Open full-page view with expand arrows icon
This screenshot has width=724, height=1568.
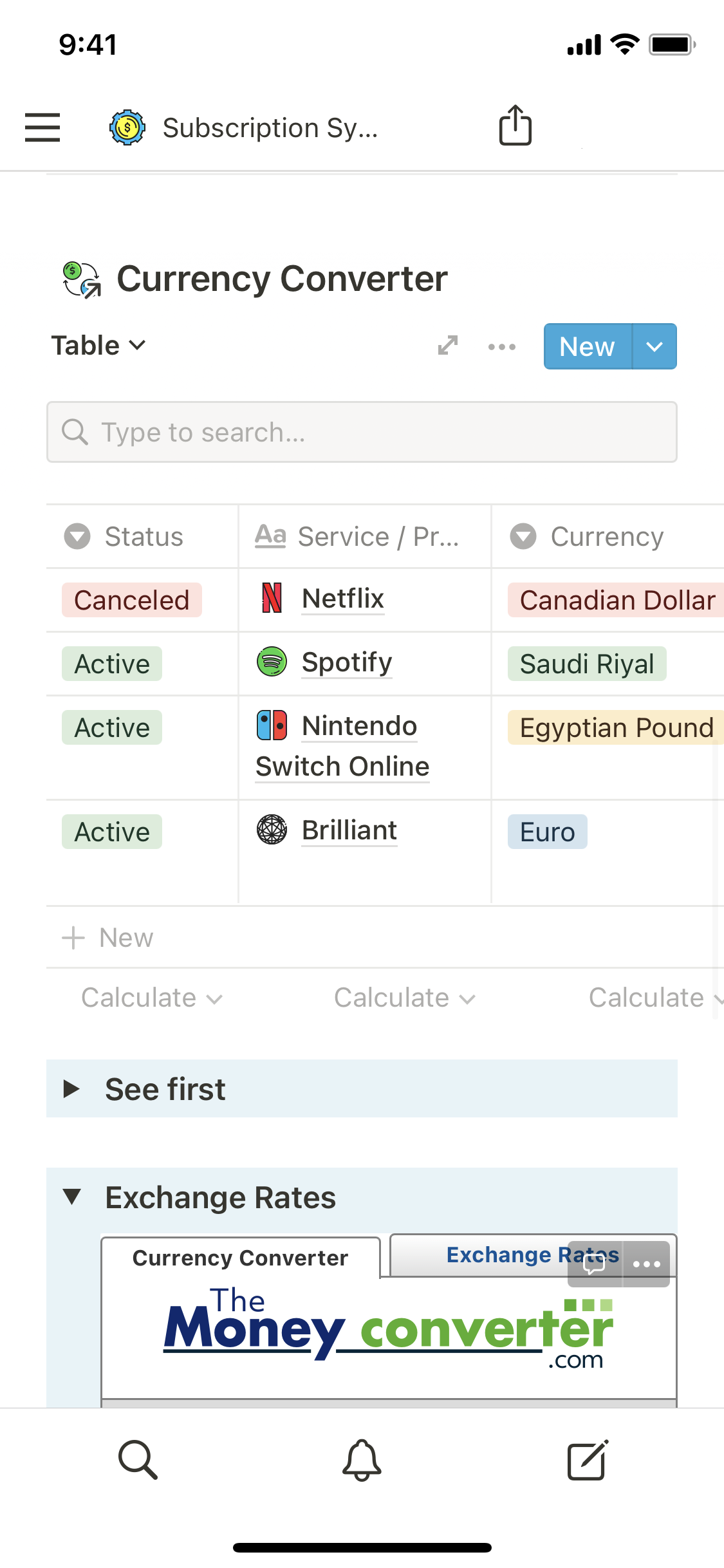click(x=448, y=346)
